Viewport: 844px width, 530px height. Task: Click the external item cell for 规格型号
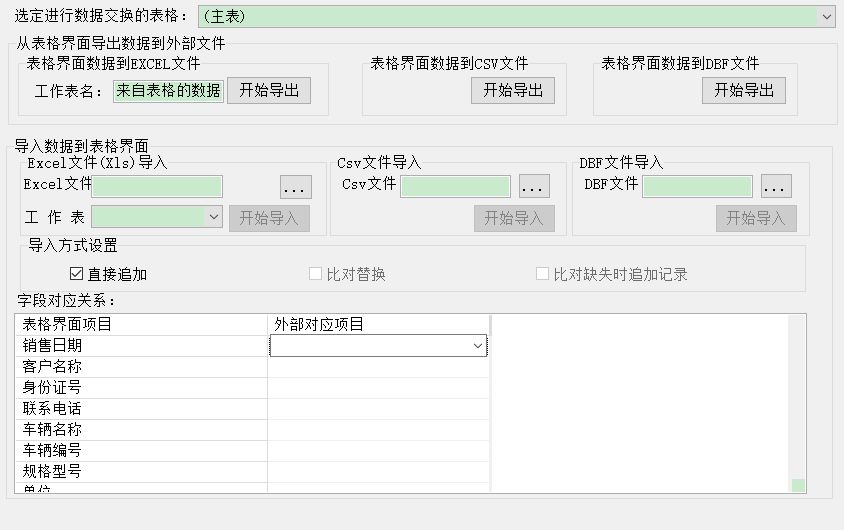[x=378, y=472]
